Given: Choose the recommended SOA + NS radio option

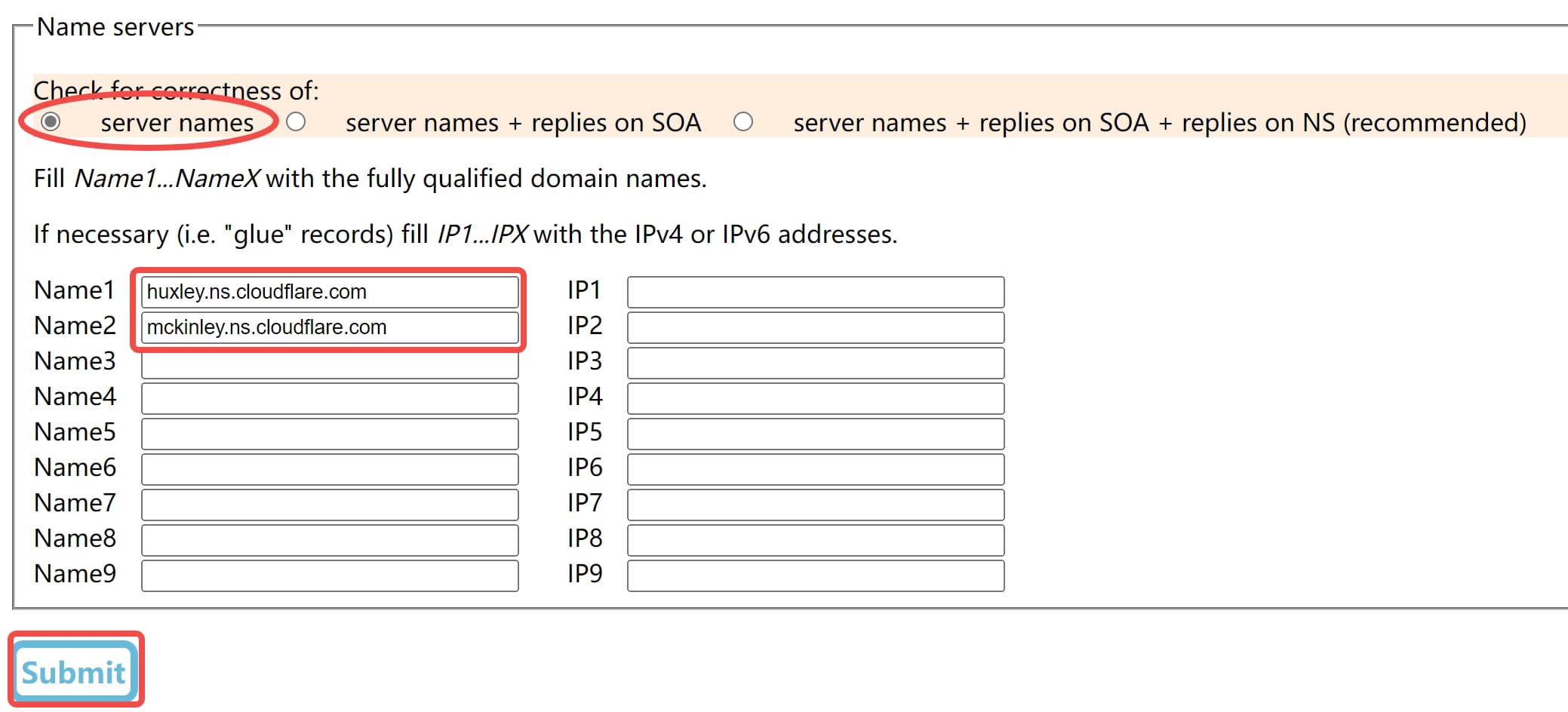Looking at the screenshot, I should (743, 121).
